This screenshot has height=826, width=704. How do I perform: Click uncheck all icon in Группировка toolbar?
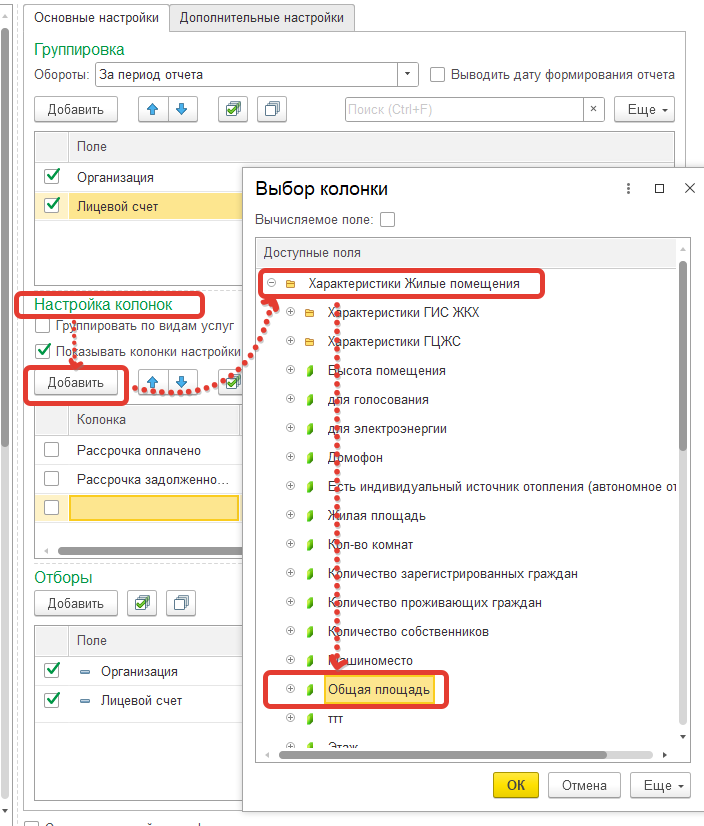272,109
